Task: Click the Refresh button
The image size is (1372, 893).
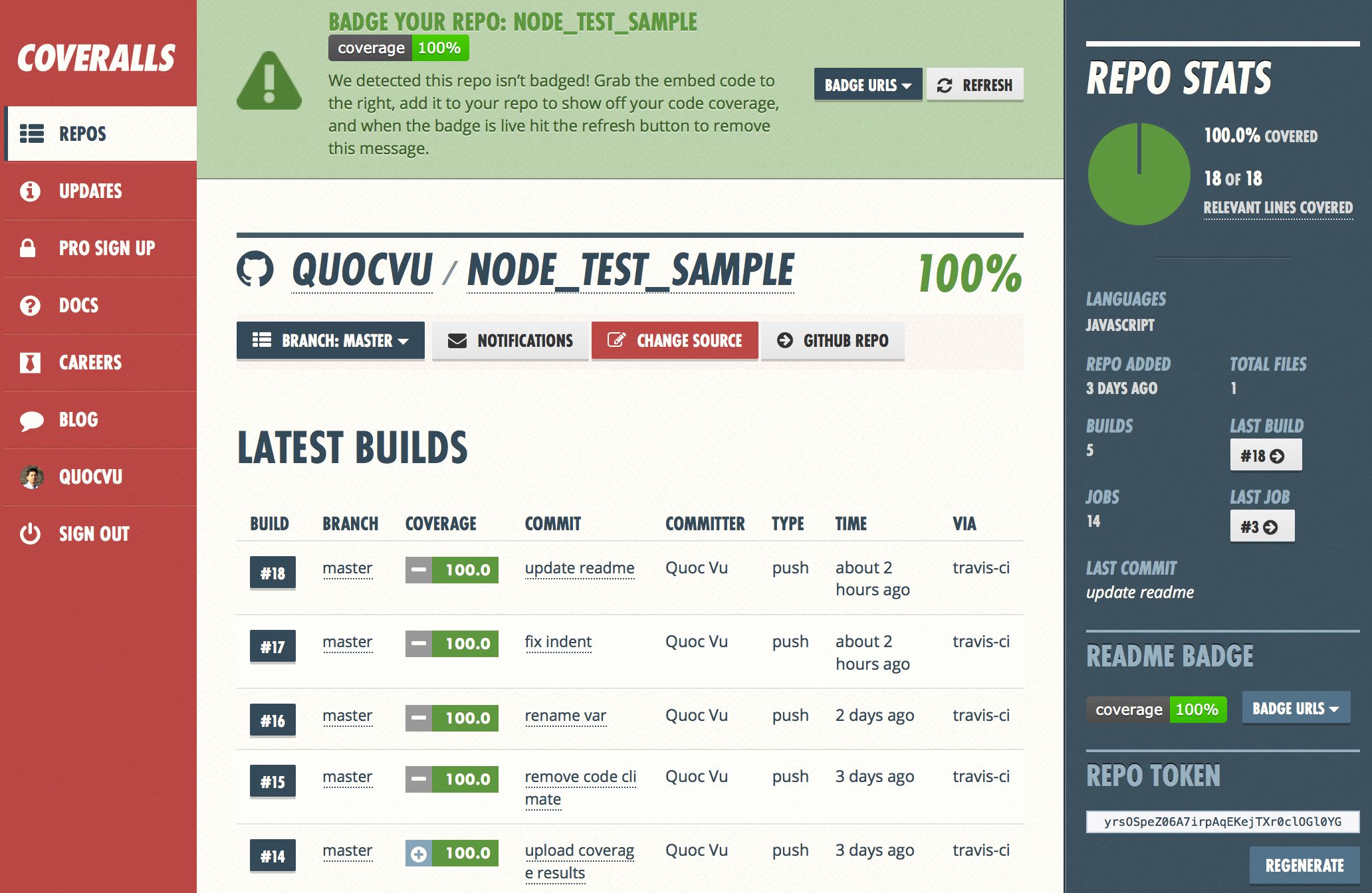Action: [x=975, y=84]
